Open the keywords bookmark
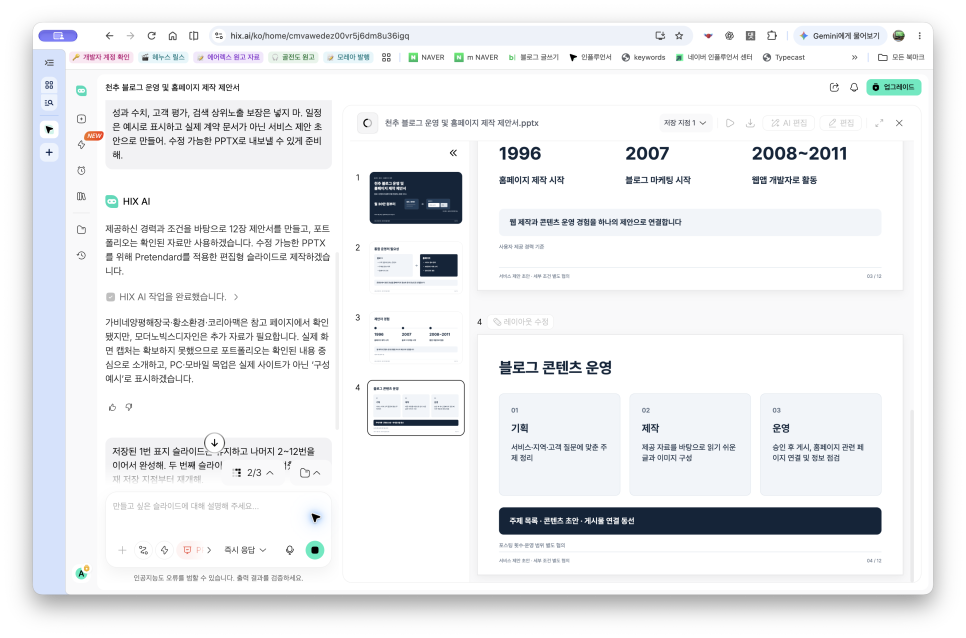This screenshot has height=638, width=966. [643, 57]
